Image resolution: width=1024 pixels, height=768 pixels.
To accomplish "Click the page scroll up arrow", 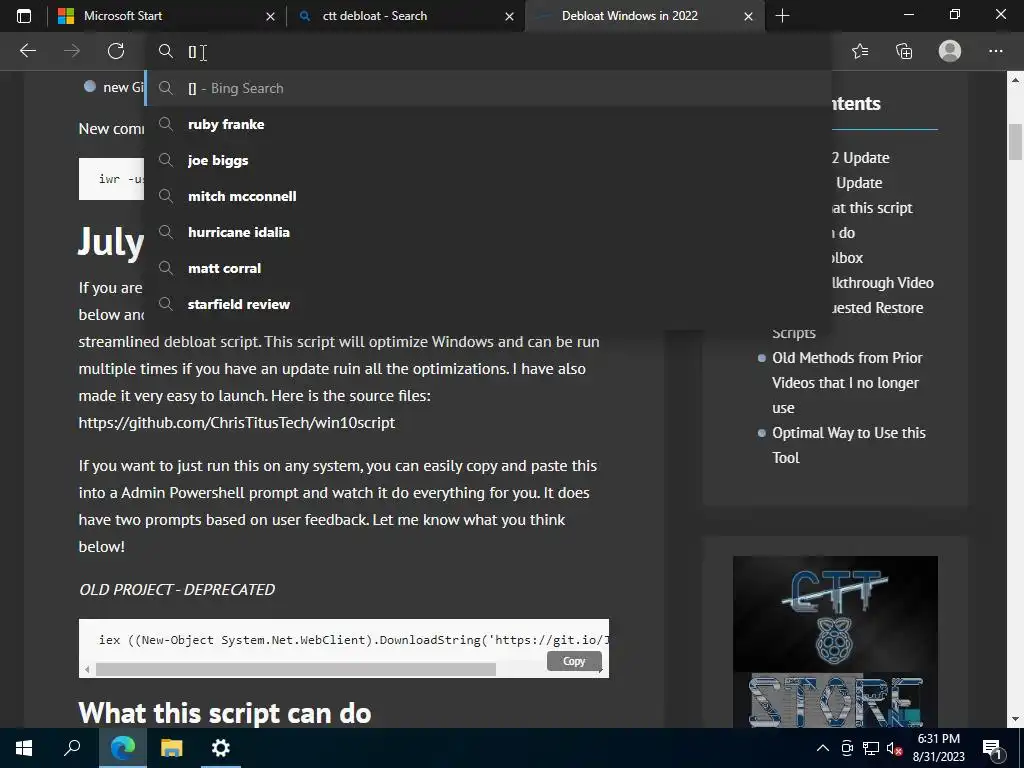I will pos(1015,80).
